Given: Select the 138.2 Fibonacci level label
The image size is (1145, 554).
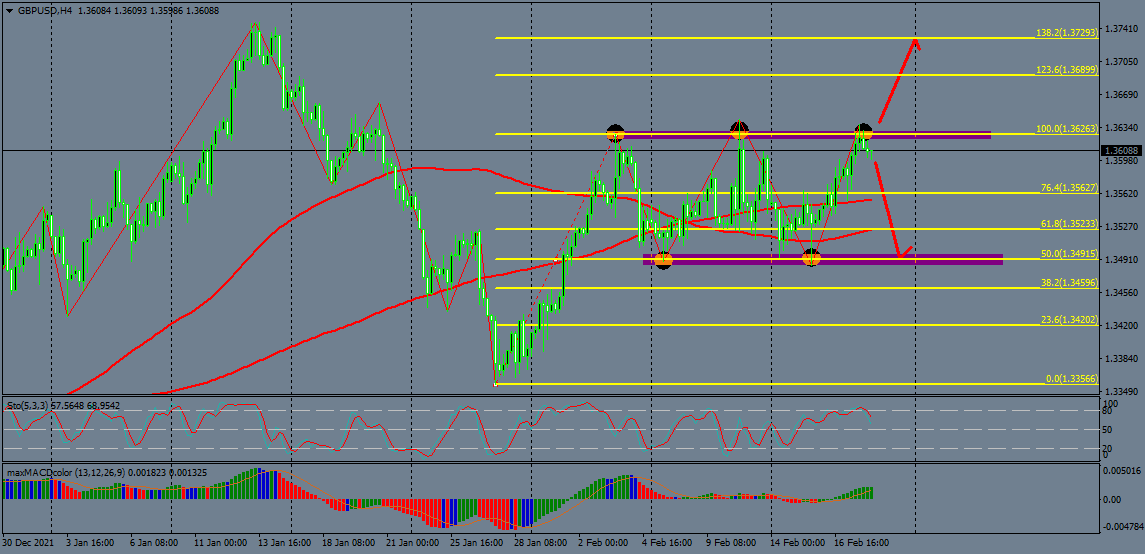Looking at the screenshot, I should (1067, 33).
